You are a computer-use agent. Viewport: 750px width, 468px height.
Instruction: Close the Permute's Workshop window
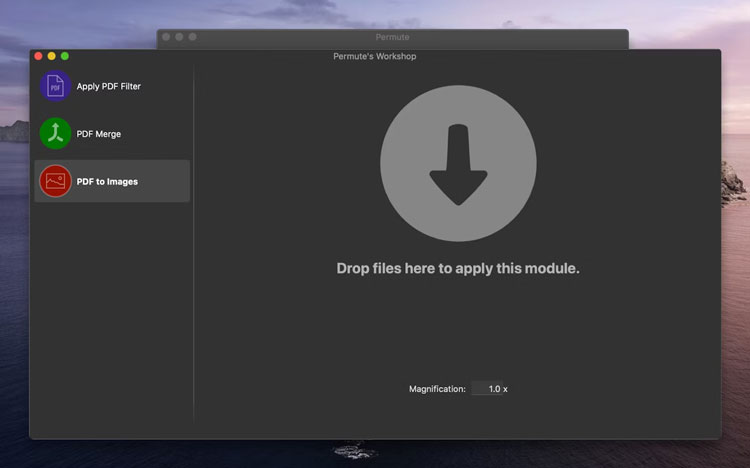click(39, 56)
